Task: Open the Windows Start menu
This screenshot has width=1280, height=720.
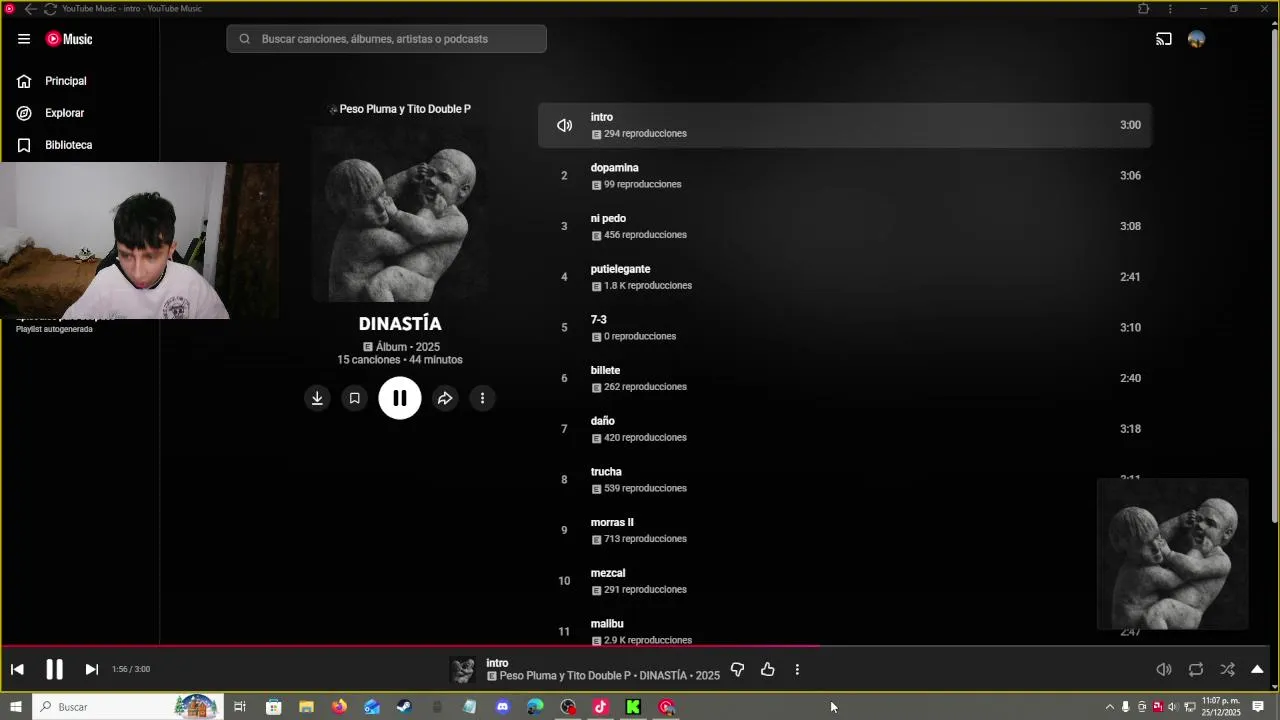Action: point(15,707)
